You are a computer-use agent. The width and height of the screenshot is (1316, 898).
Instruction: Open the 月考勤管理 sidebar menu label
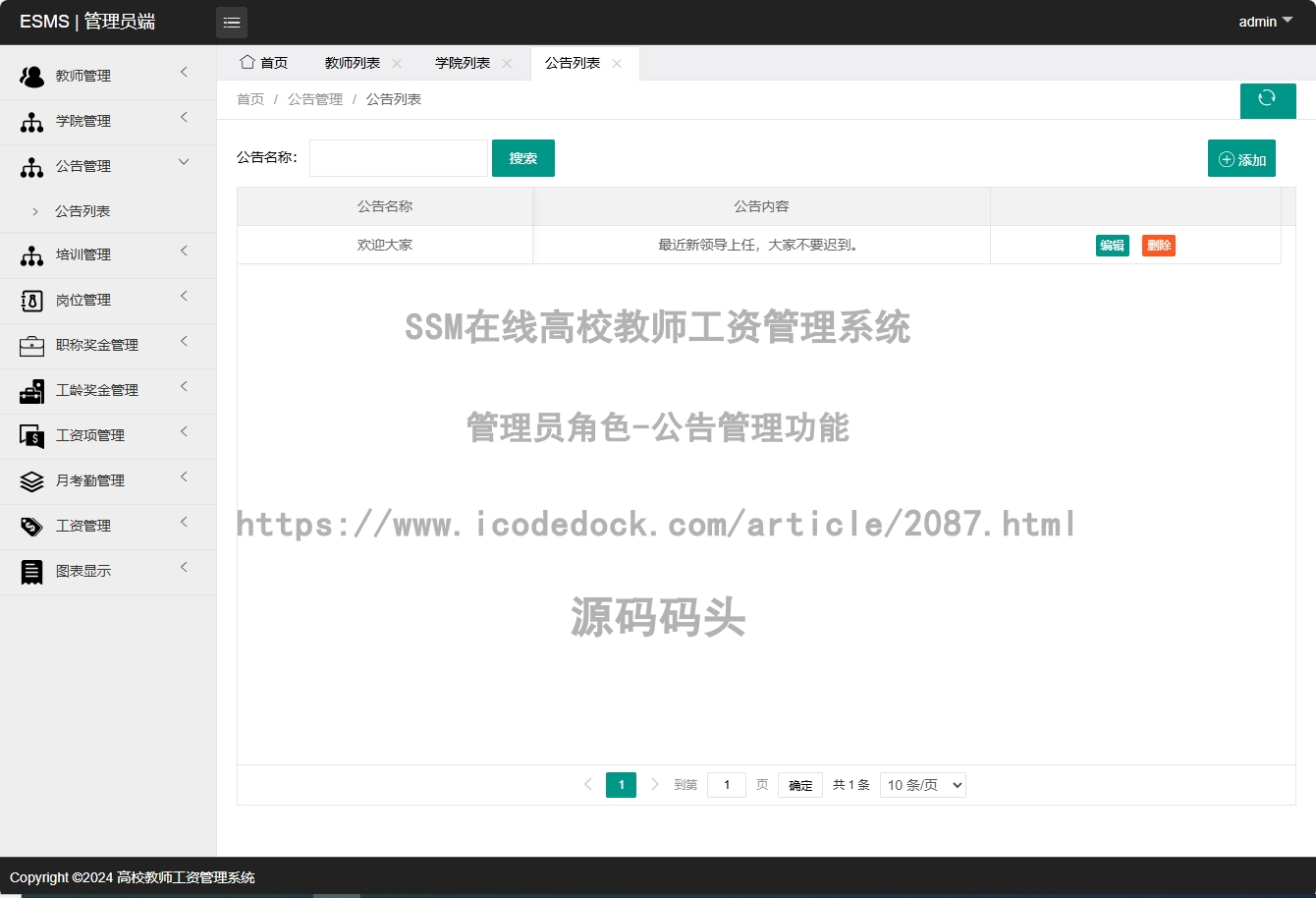point(90,480)
